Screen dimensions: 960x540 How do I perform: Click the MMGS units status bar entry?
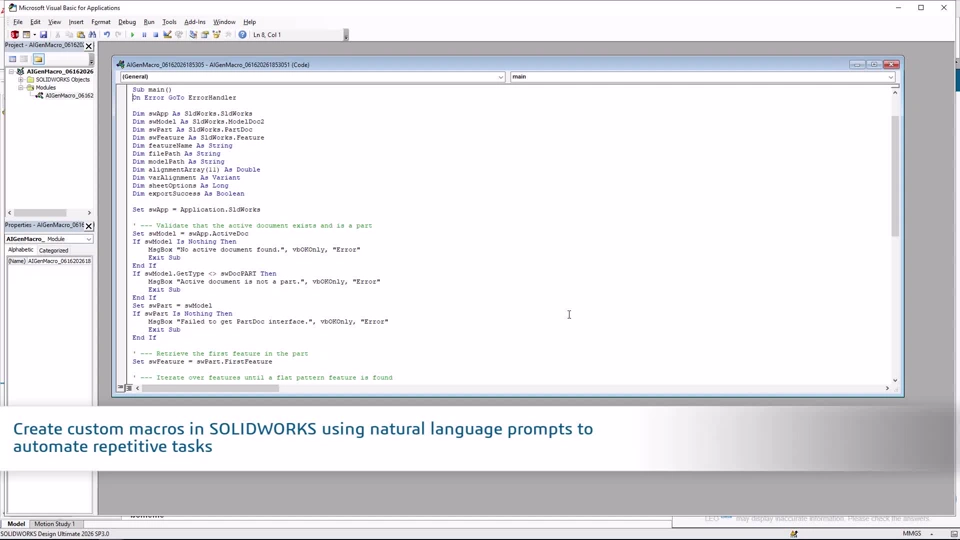(x=912, y=534)
